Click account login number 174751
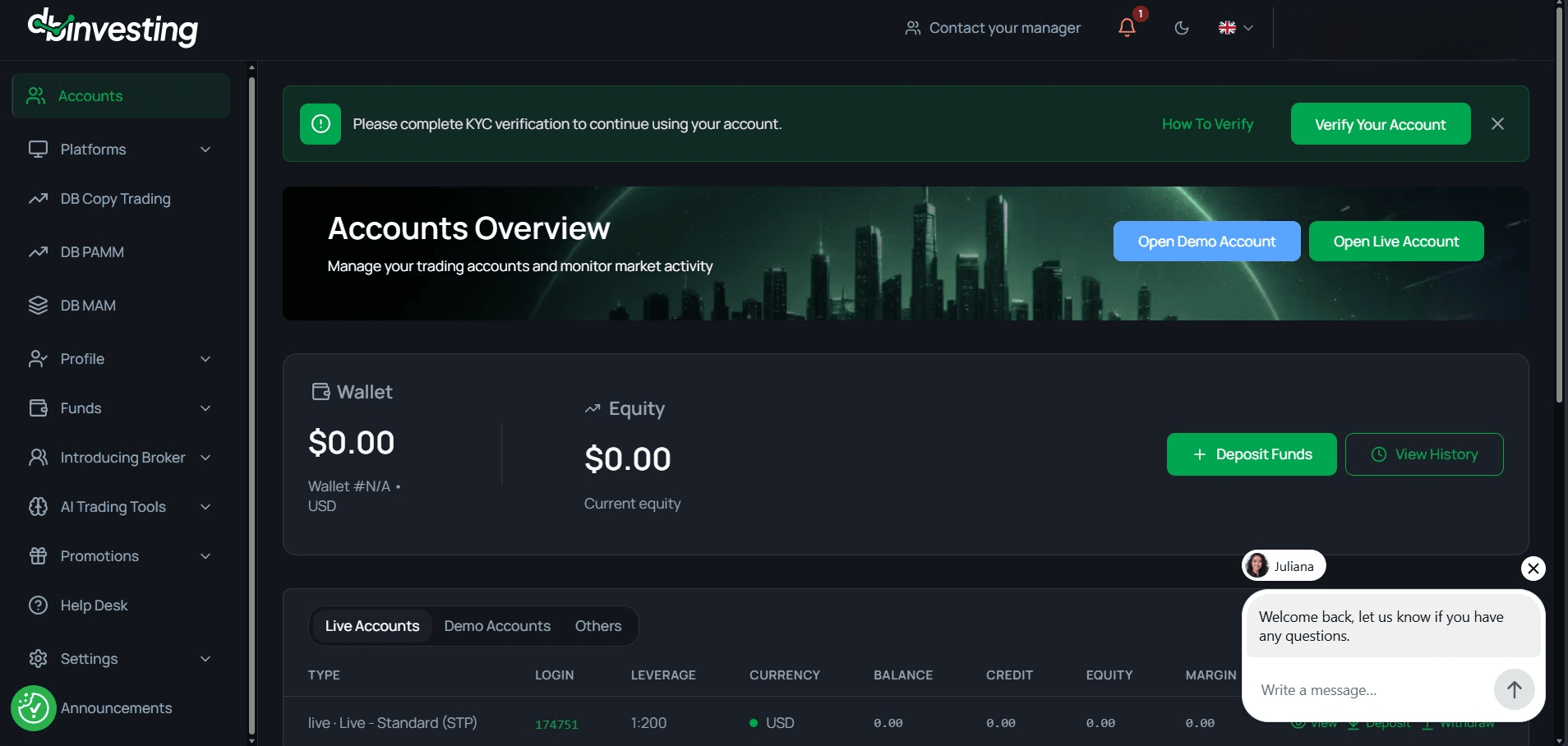The width and height of the screenshot is (1568, 746). (x=556, y=724)
